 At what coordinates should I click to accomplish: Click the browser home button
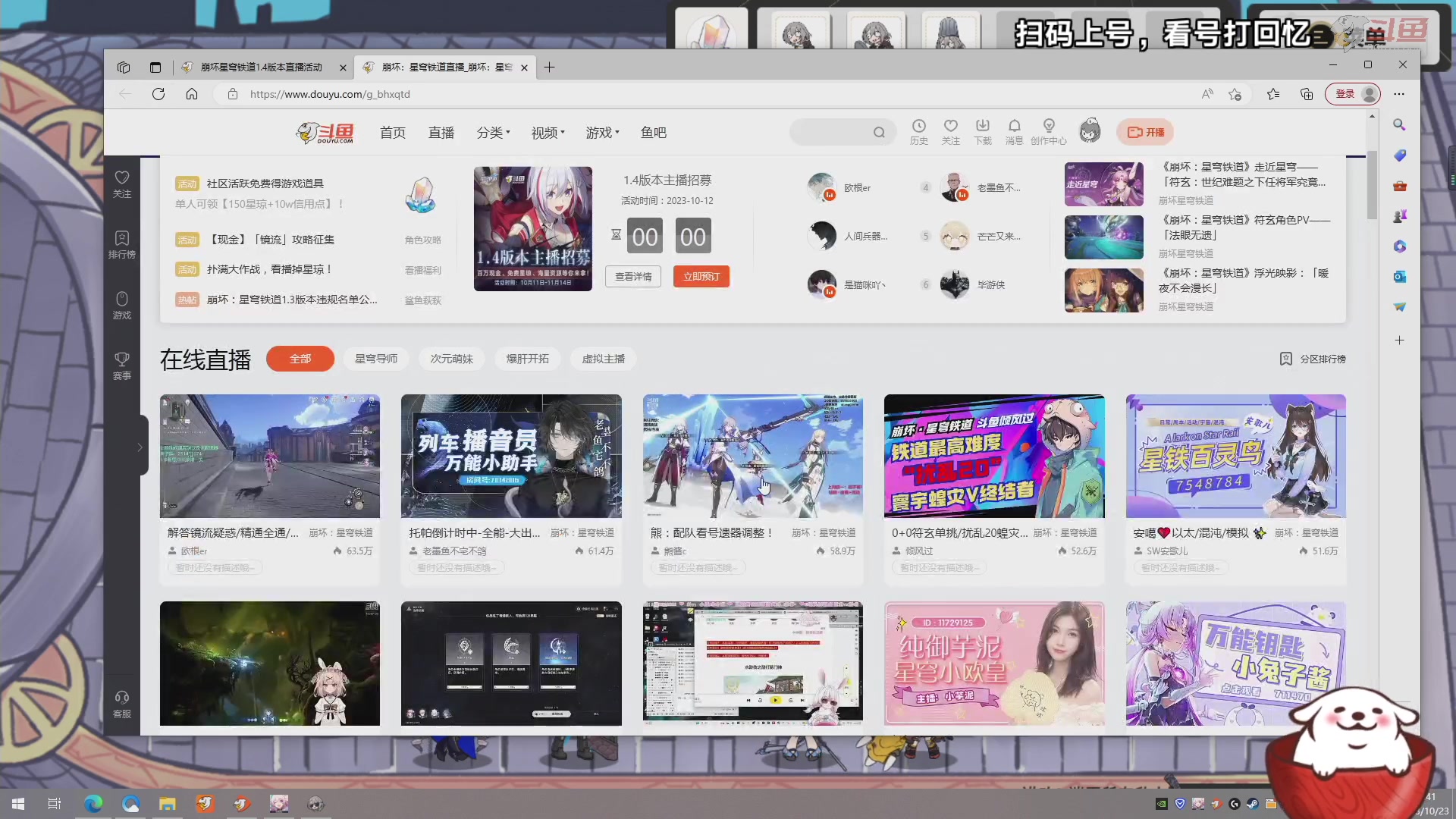(x=192, y=94)
